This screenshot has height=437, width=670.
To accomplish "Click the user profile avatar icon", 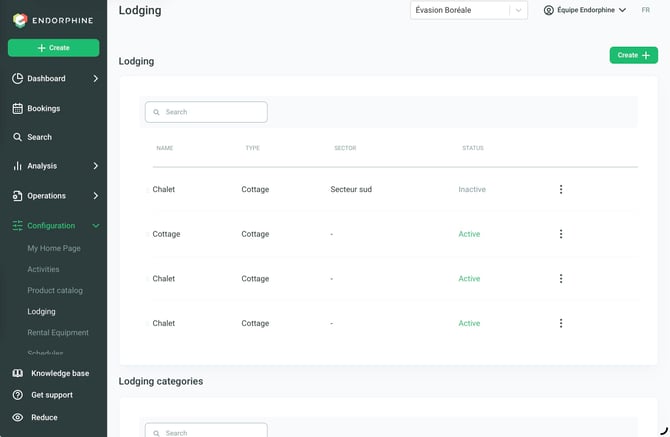I will click(549, 10).
